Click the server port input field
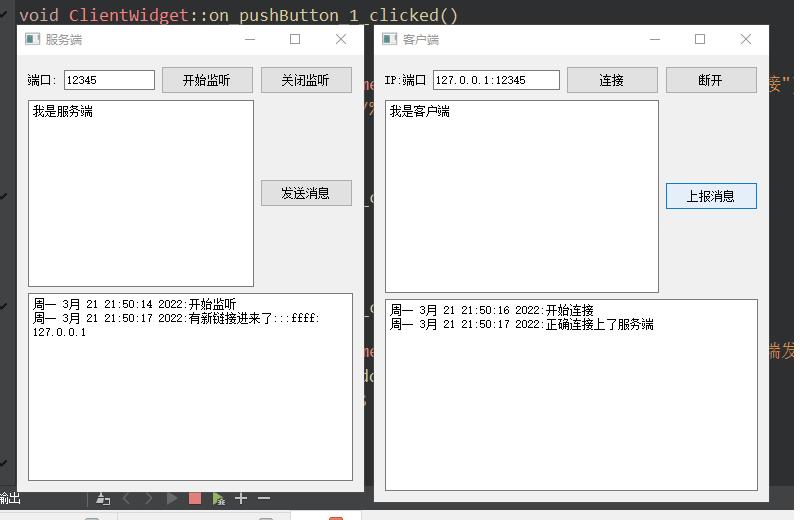 point(109,80)
